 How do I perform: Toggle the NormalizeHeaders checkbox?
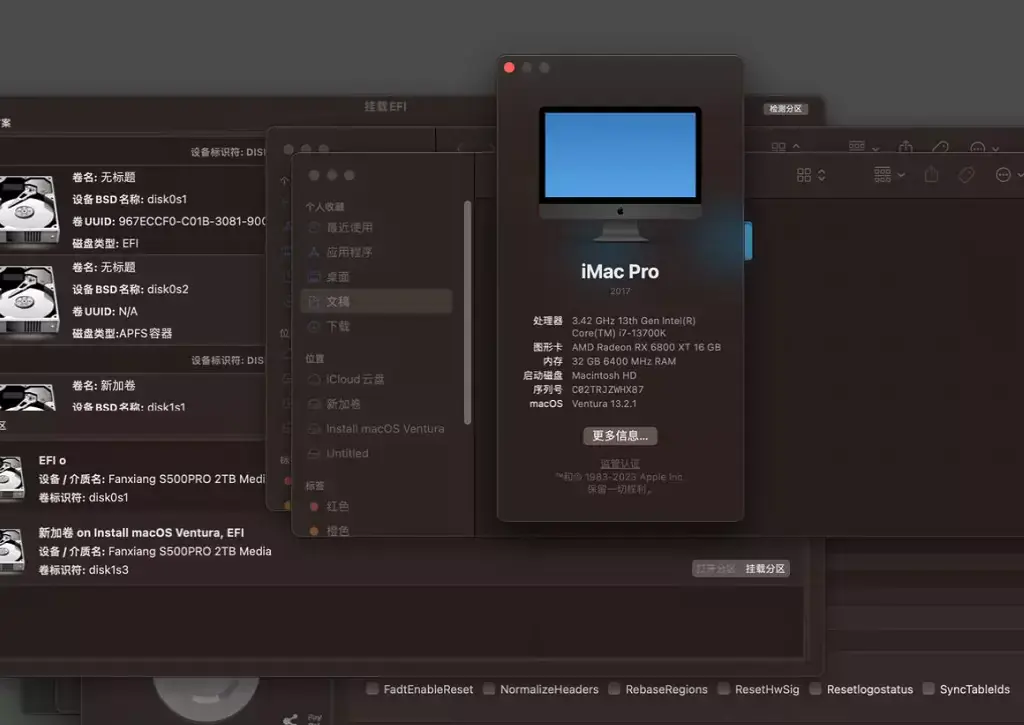pyautogui.click(x=488, y=688)
